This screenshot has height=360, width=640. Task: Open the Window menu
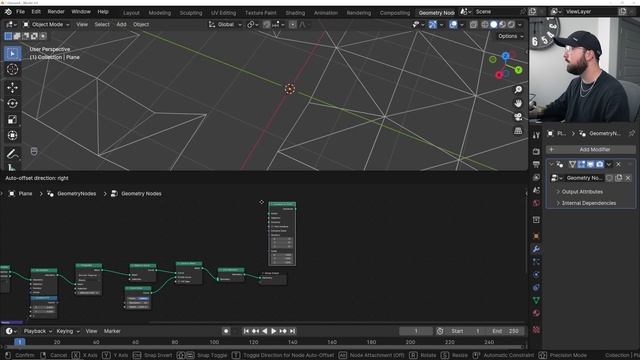click(x=81, y=12)
